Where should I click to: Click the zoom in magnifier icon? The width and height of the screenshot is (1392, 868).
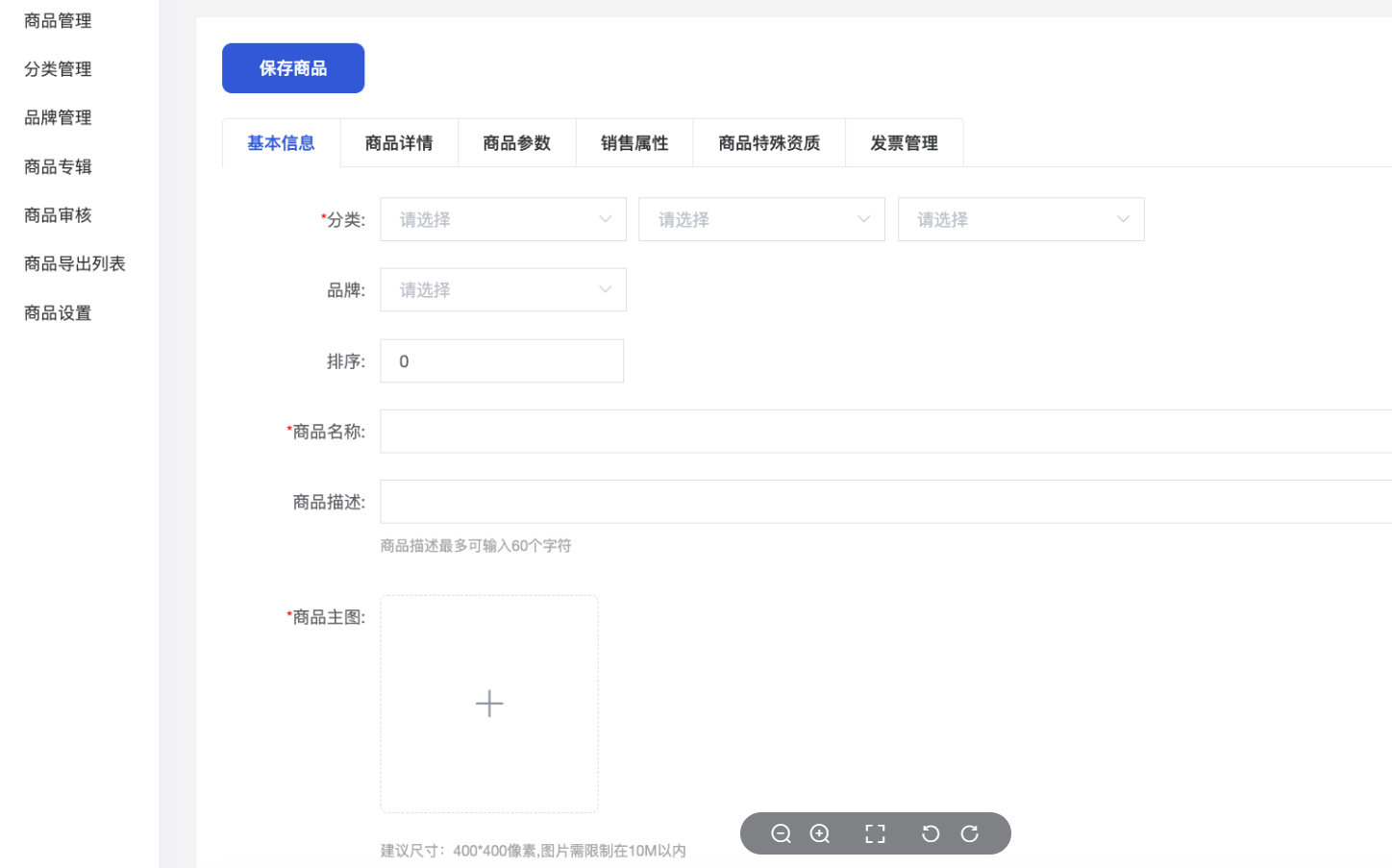point(820,833)
